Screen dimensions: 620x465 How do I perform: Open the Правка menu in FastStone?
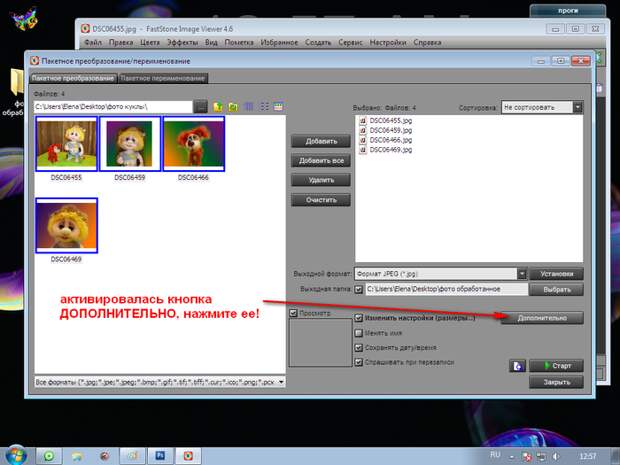pyautogui.click(x=121, y=42)
